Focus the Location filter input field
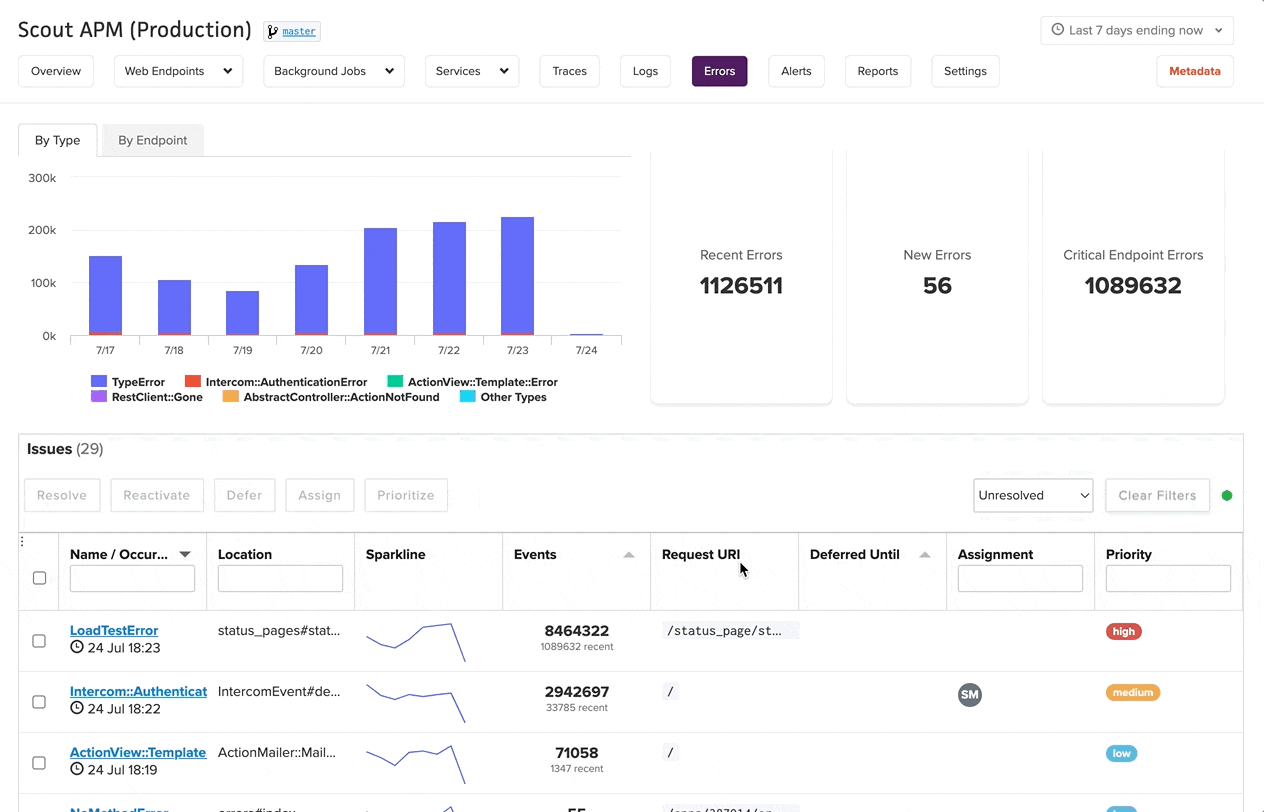The image size is (1264, 812). click(280, 578)
